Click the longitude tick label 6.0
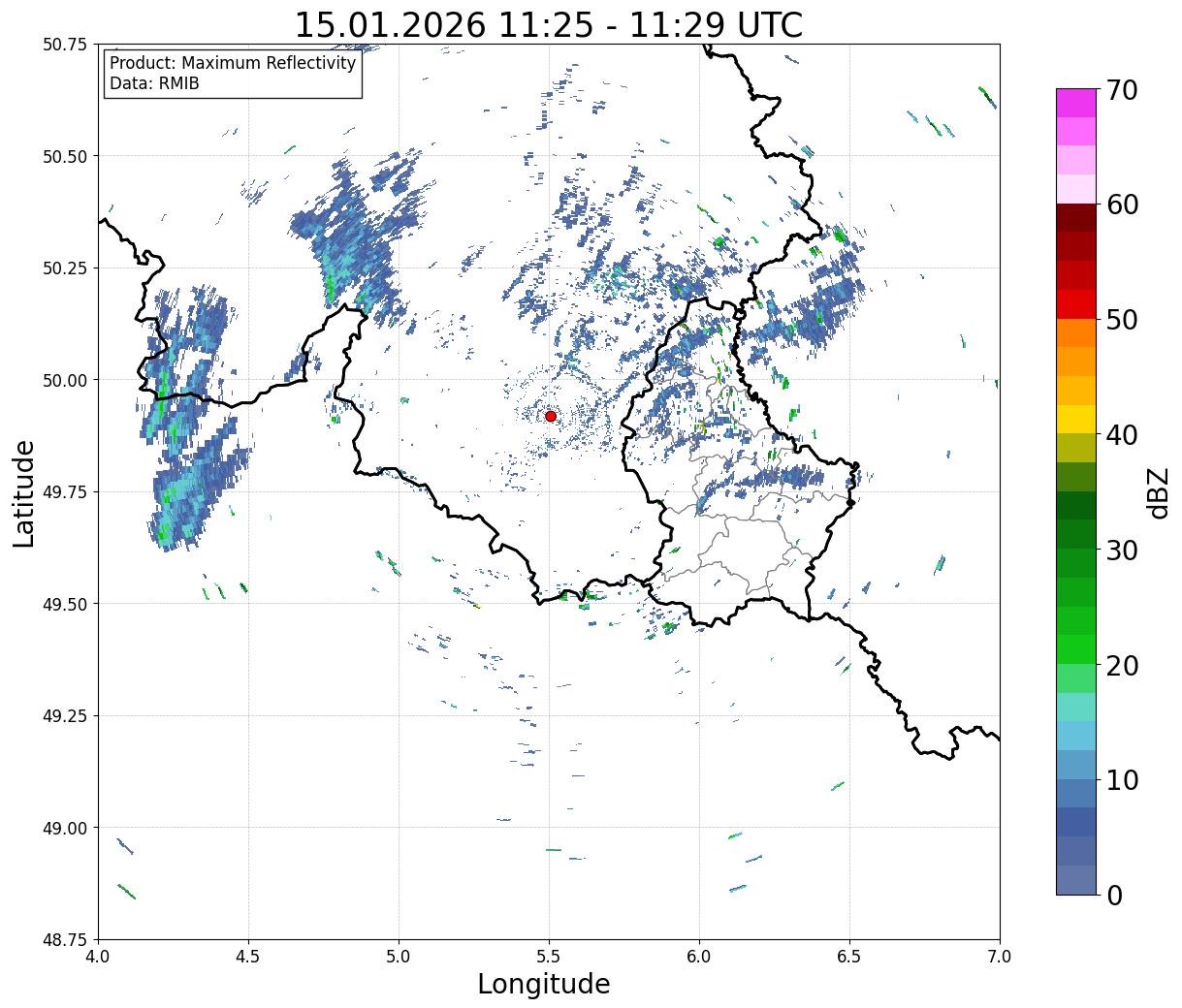The image size is (1182, 1008). coord(699,957)
